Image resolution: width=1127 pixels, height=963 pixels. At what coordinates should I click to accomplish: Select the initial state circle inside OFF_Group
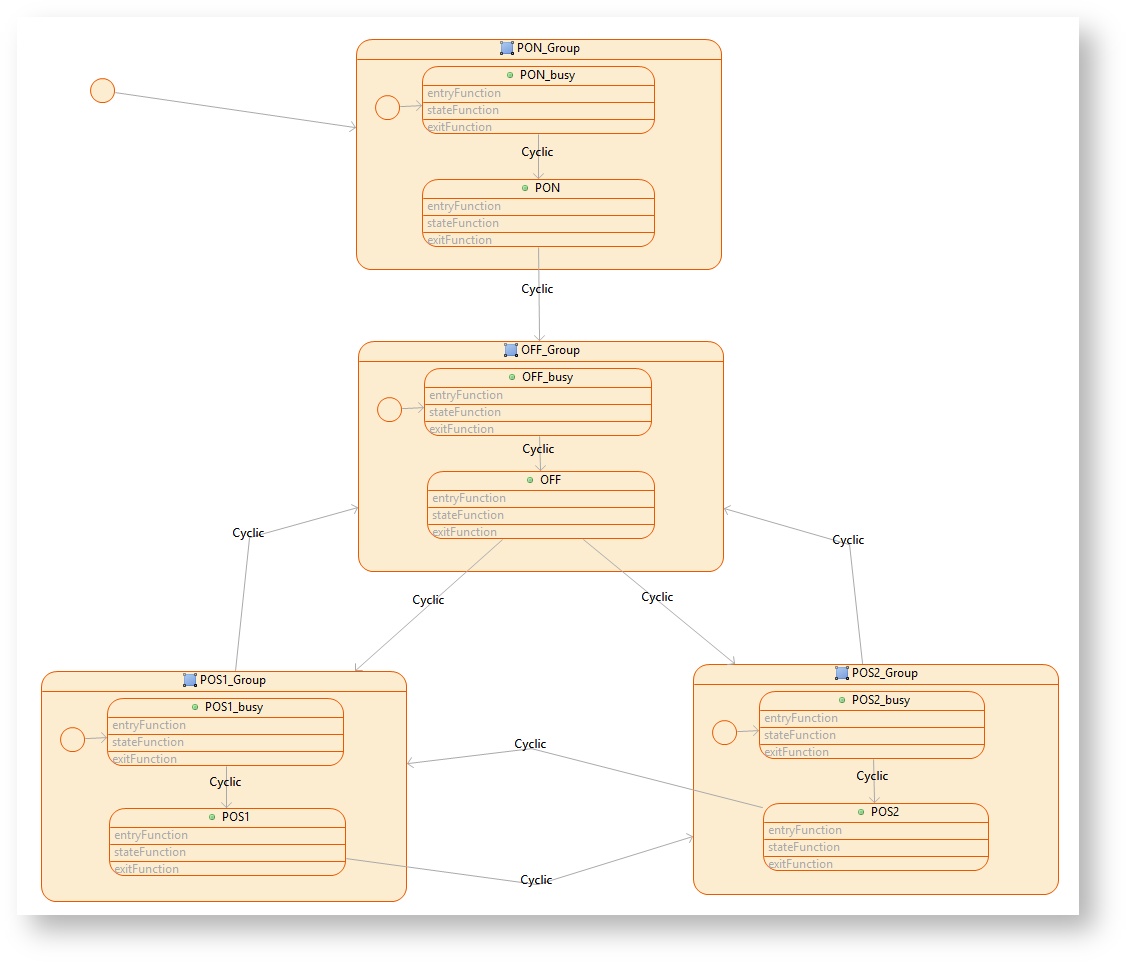(389, 409)
